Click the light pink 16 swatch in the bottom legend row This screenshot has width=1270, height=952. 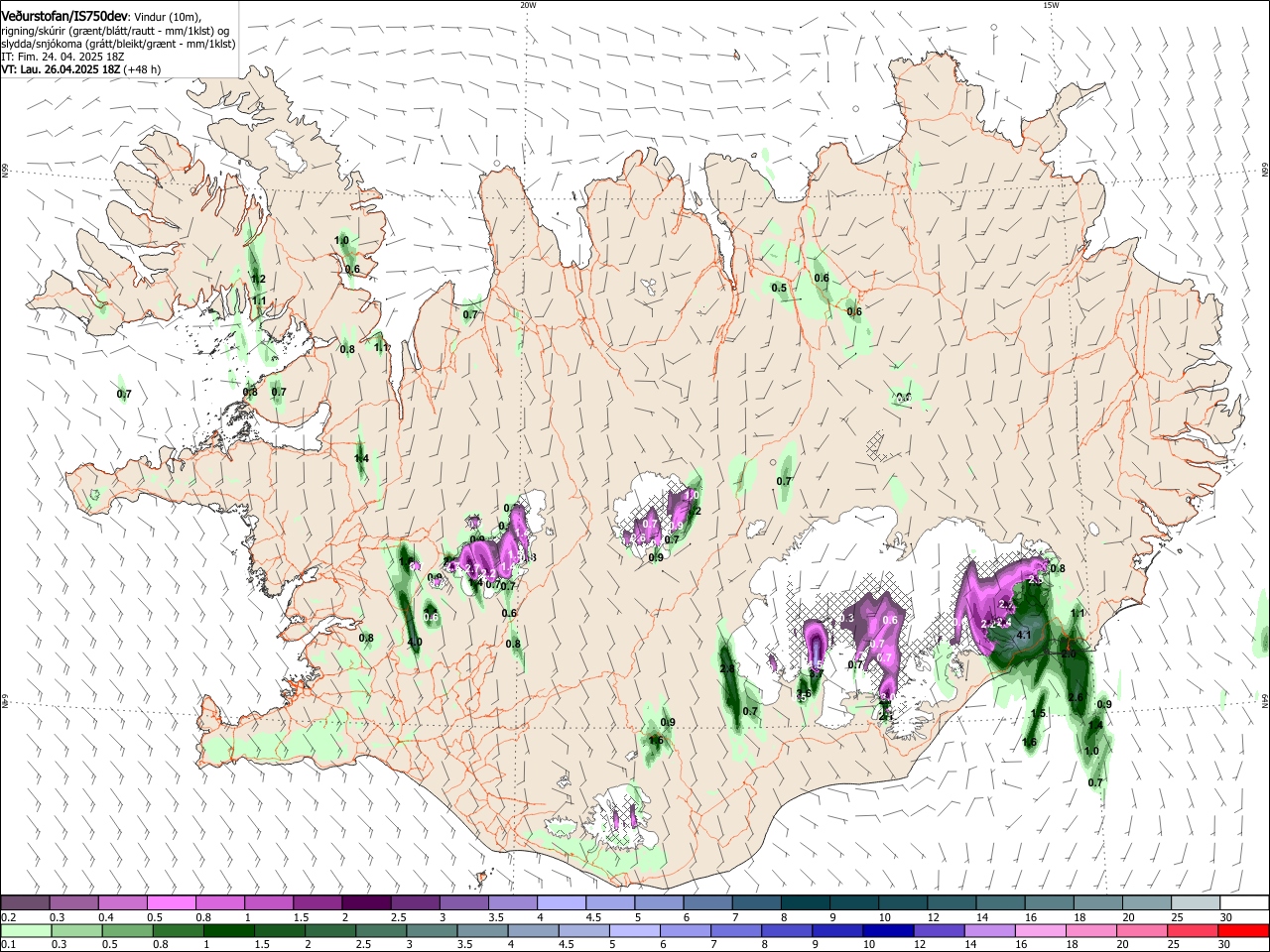click(x=1039, y=930)
